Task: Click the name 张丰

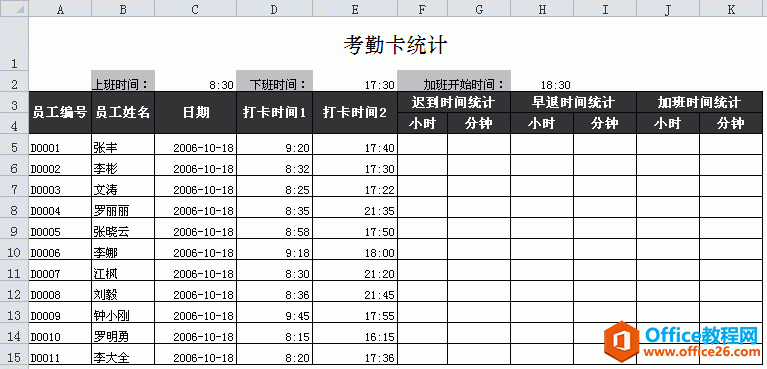Action: pyautogui.click(x=123, y=144)
